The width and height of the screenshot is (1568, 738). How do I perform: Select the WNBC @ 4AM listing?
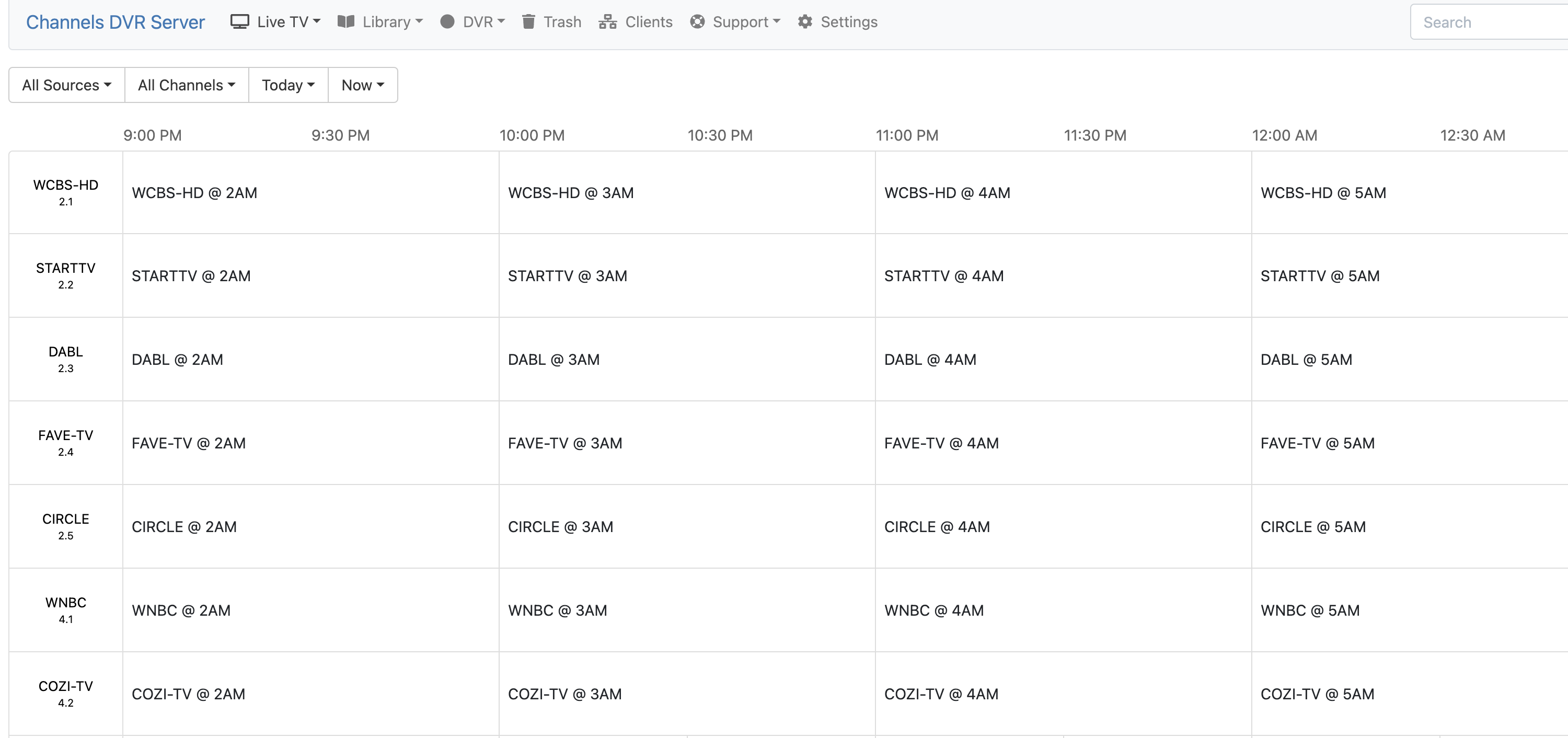pyautogui.click(x=933, y=610)
